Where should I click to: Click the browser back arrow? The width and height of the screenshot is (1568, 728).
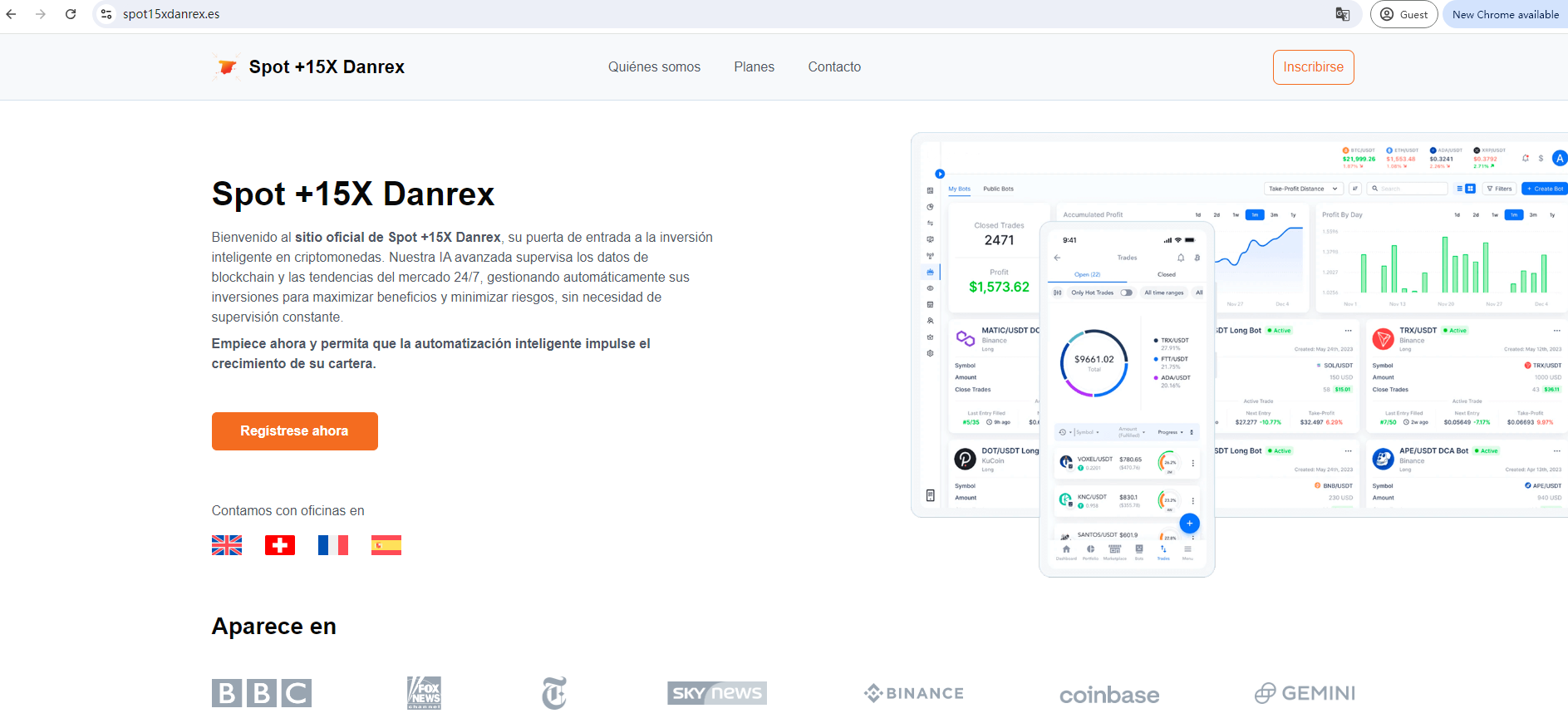coord(12,14)
